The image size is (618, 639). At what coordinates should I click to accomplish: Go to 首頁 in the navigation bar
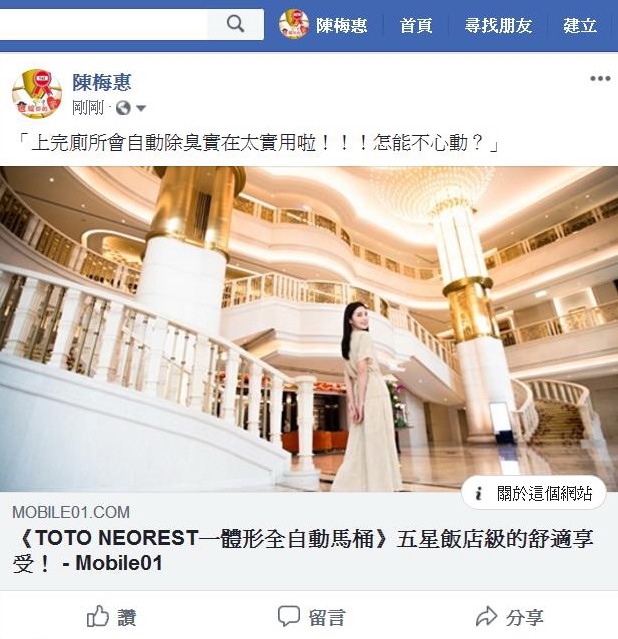coord(416,25)
